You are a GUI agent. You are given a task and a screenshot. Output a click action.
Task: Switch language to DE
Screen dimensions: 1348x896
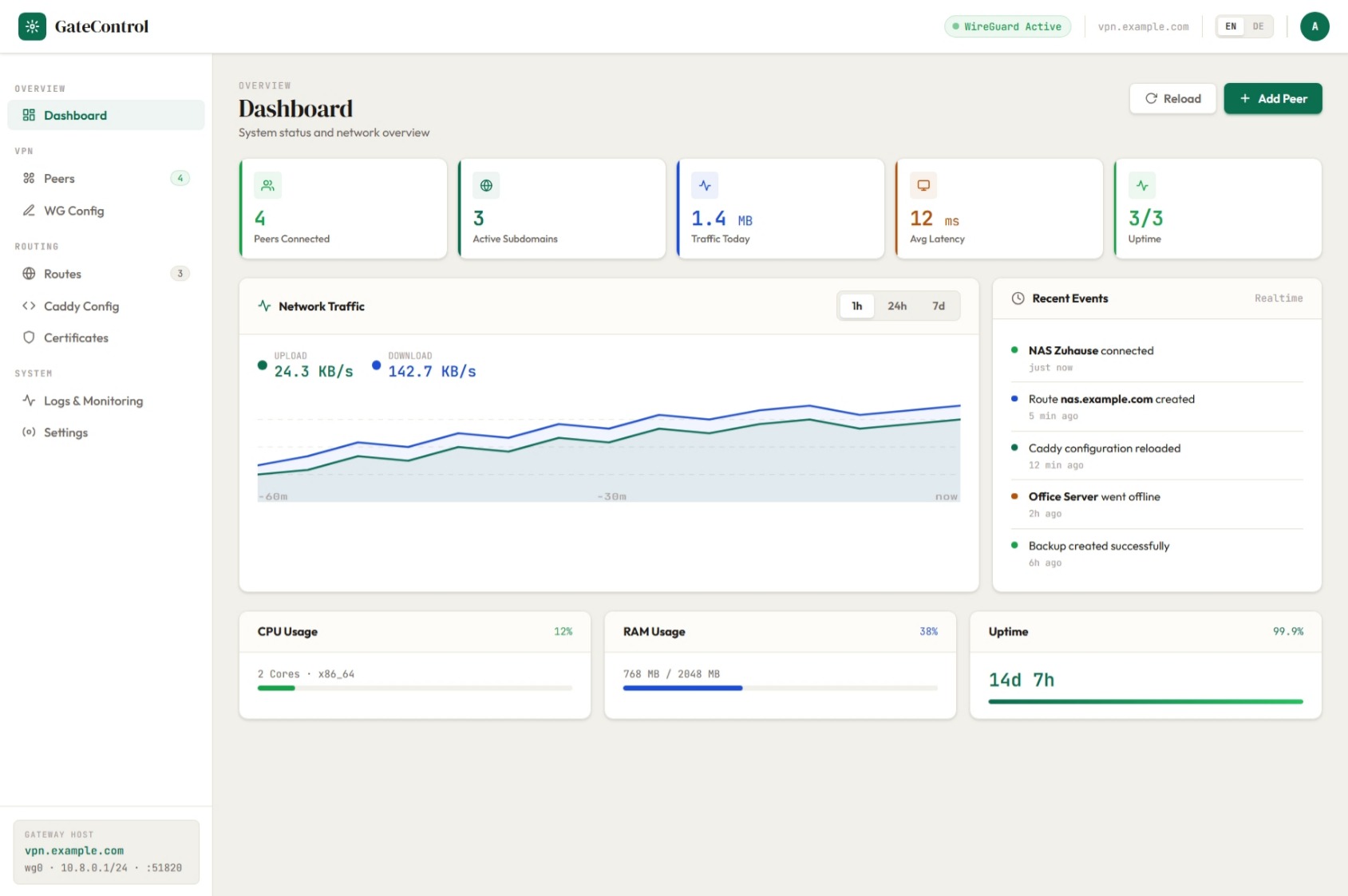pos(1258,26)
